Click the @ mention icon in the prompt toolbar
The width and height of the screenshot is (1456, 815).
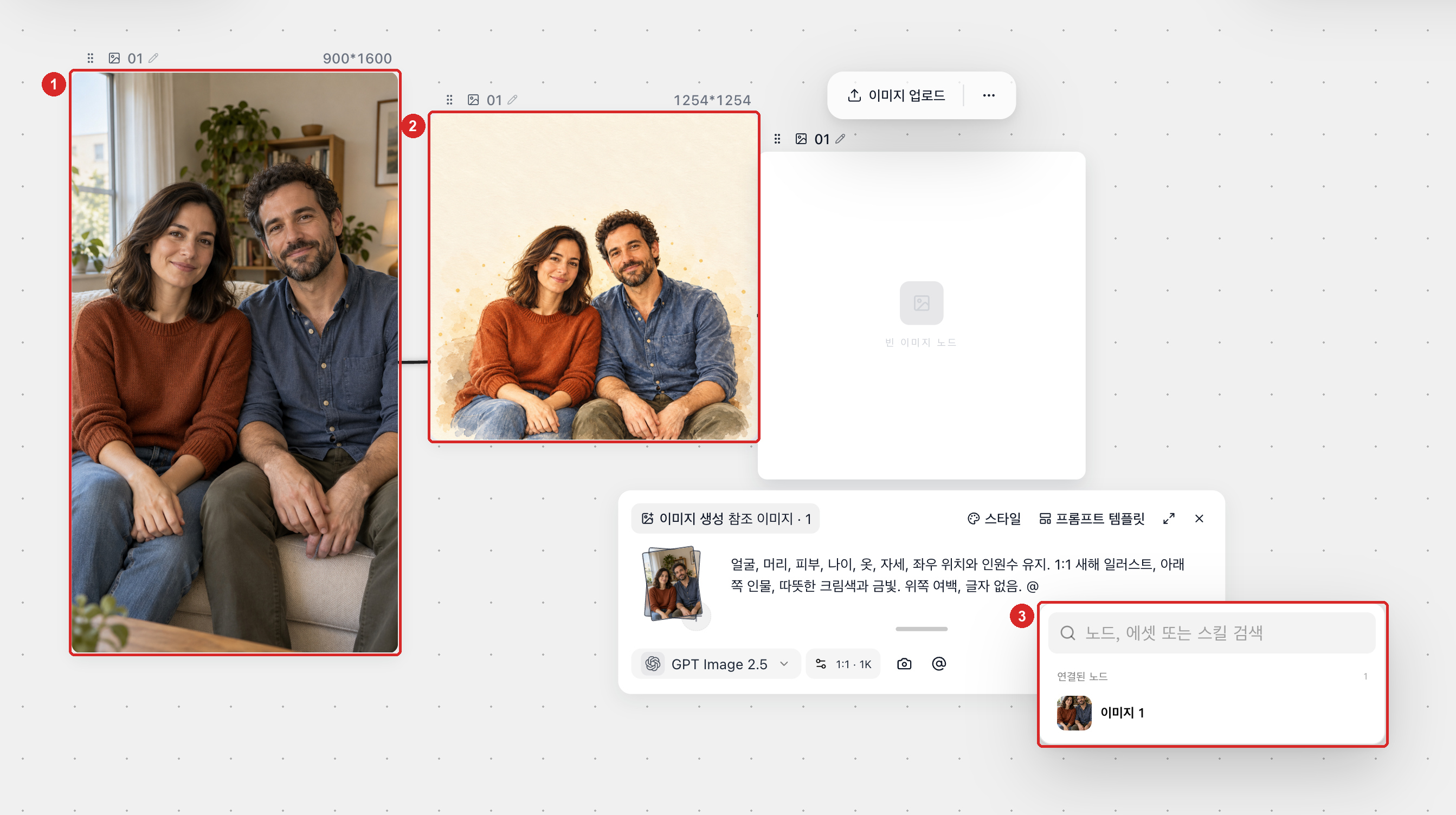pyautogui.click(x=939, y=664)
